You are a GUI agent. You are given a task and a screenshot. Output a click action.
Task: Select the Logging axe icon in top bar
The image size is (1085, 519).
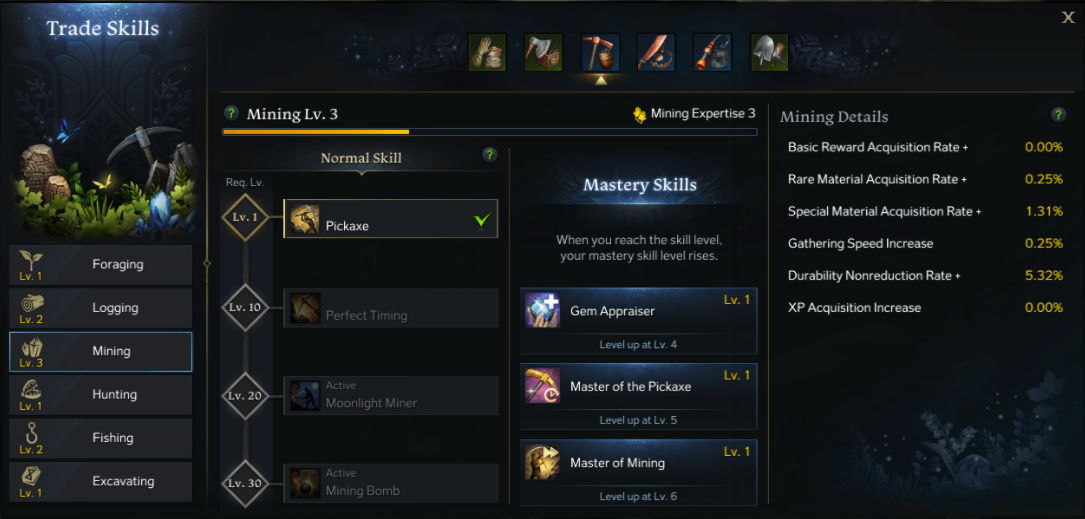coord(544,53)
